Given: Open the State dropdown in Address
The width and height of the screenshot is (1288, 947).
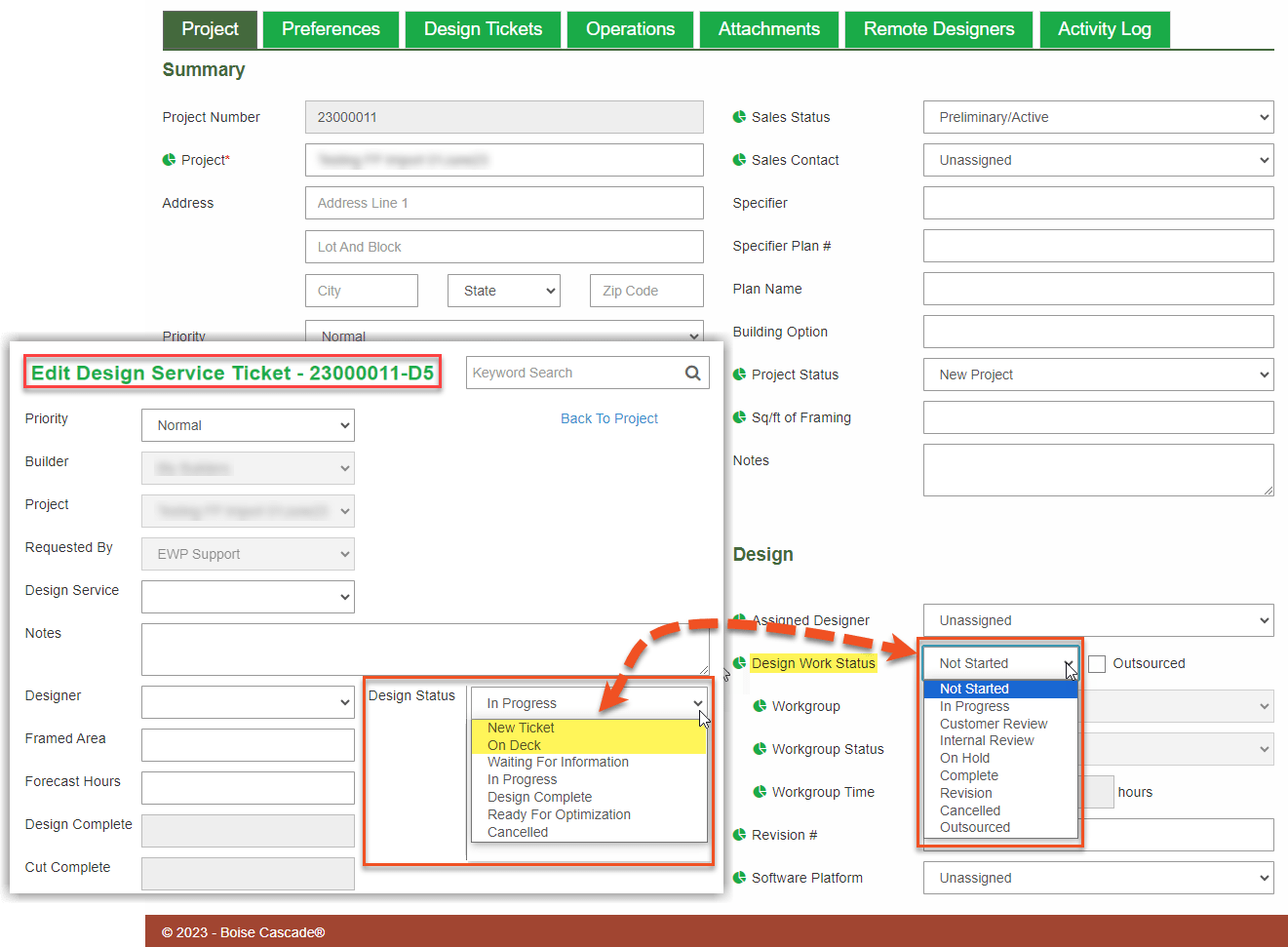Looking at the screenshot, I should (504, 291).
